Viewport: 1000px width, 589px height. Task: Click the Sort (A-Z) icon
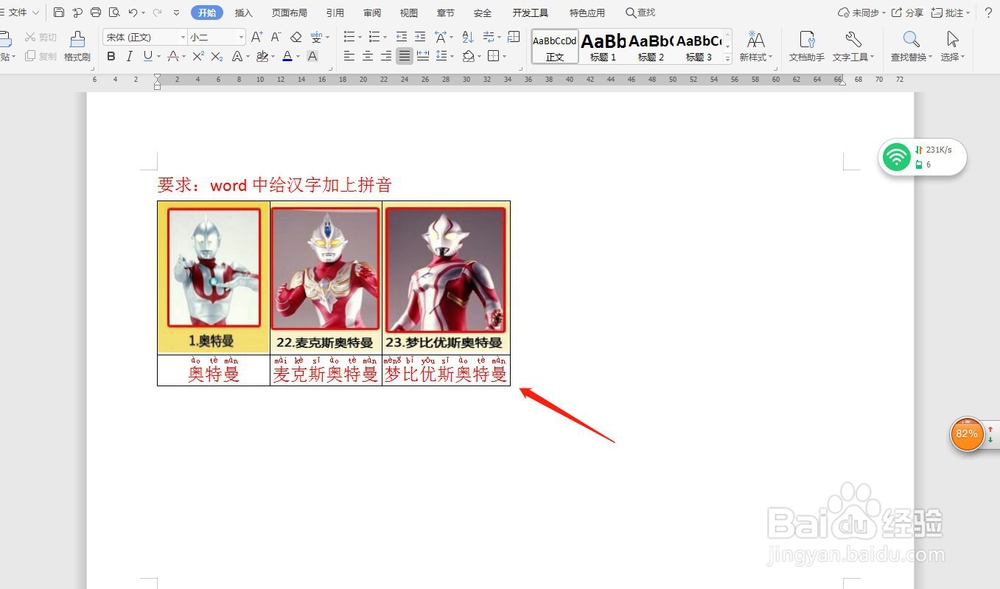coord(467,37)
